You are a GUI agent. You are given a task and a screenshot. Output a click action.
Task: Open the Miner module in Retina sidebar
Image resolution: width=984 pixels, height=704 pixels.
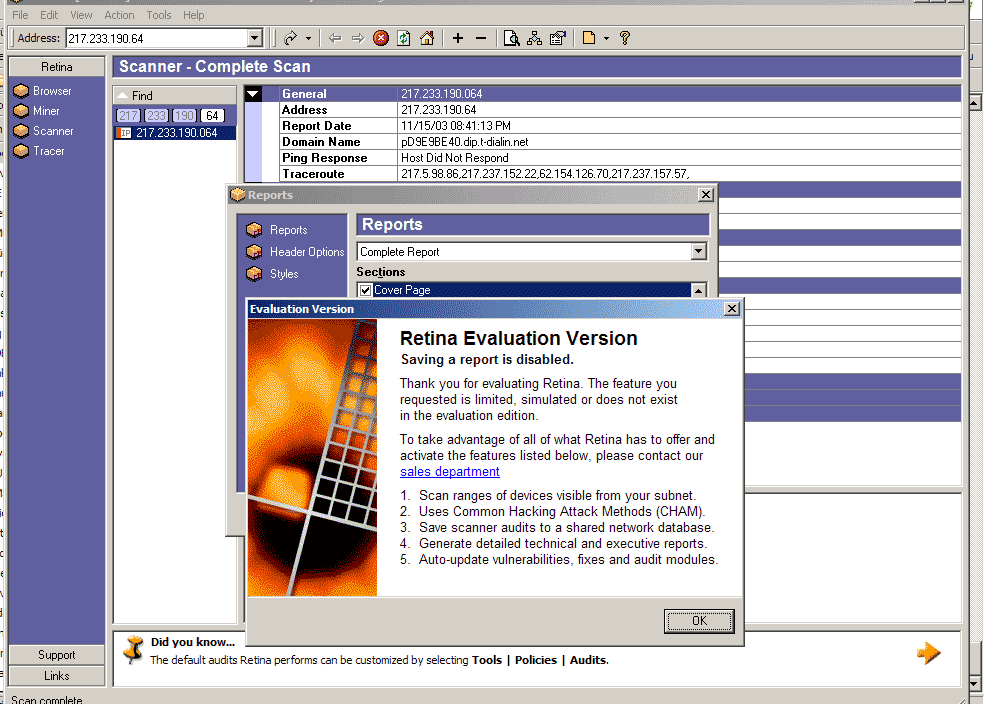[36, 111]
